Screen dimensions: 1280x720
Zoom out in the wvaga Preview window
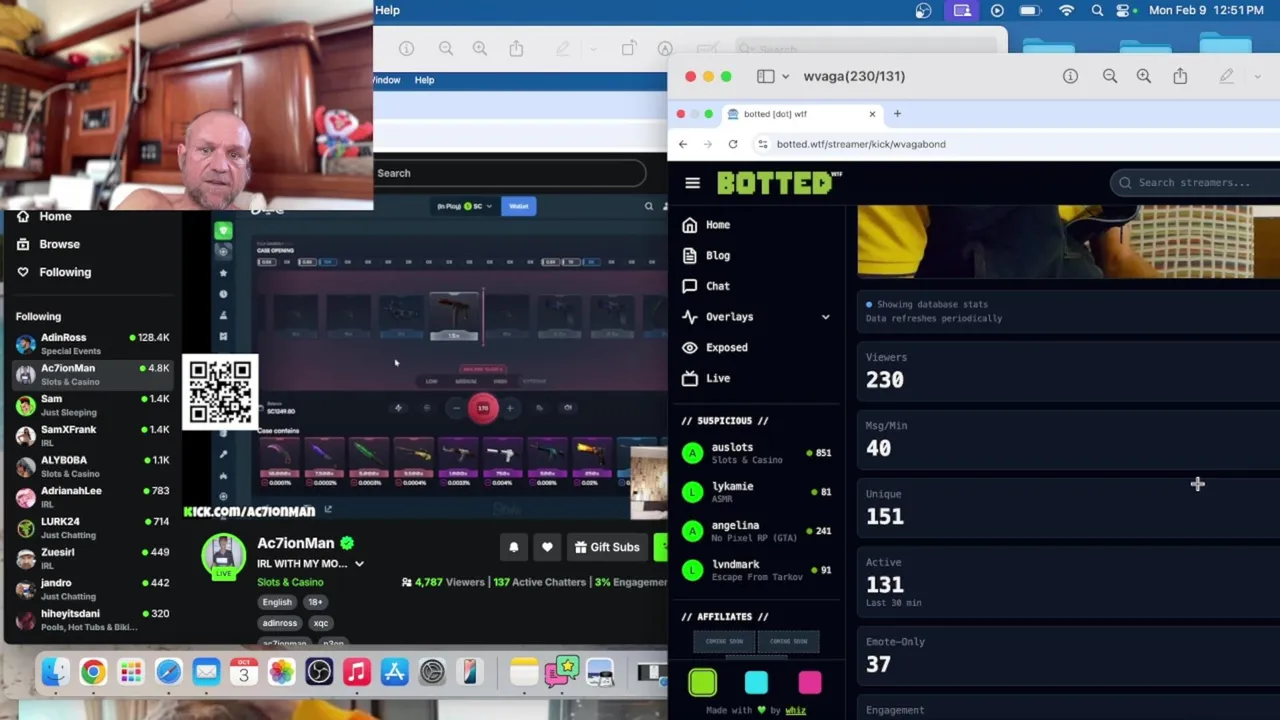pyautogui.click(x=1110, y=76)
